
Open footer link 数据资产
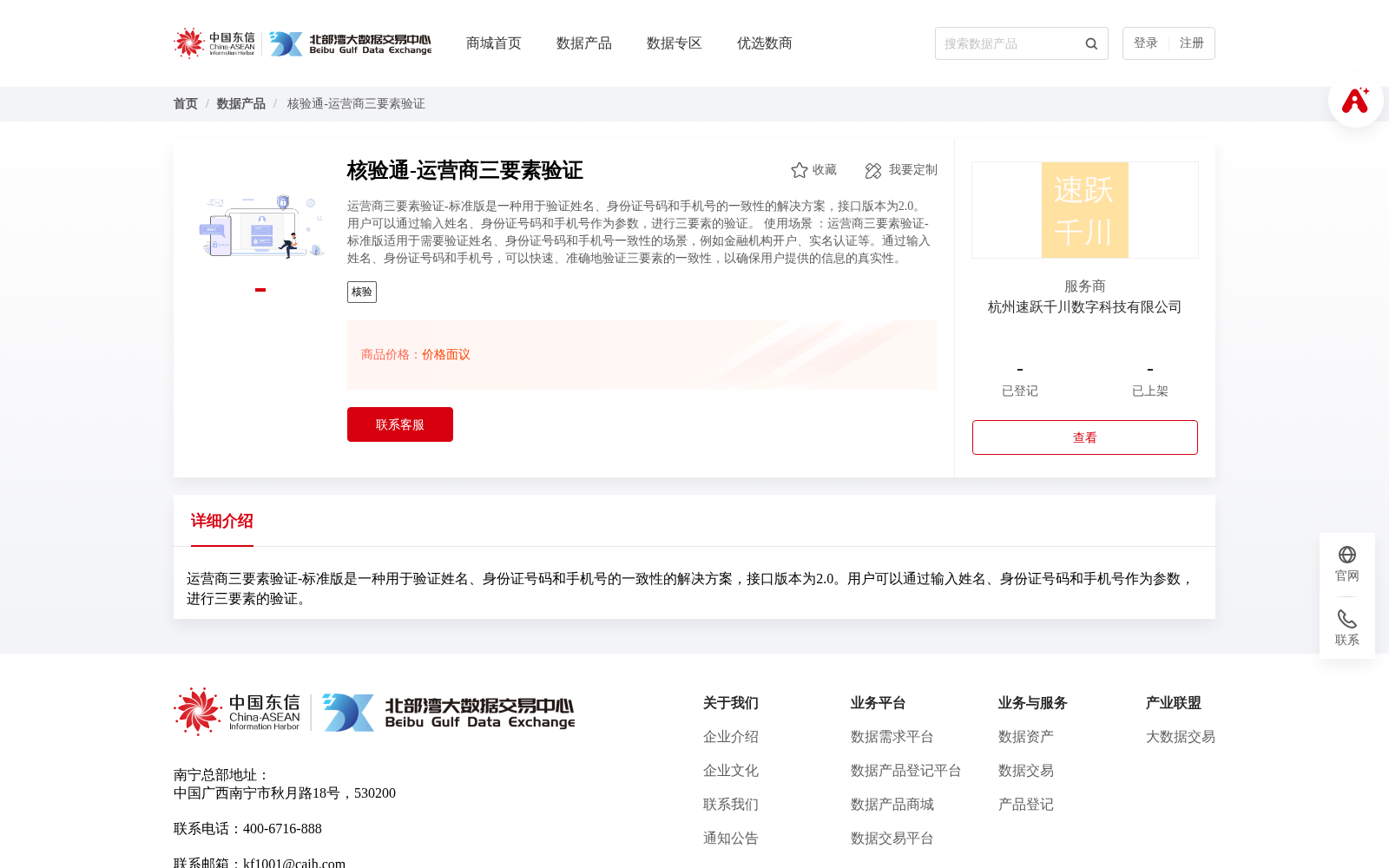(x=1026, y=737)
